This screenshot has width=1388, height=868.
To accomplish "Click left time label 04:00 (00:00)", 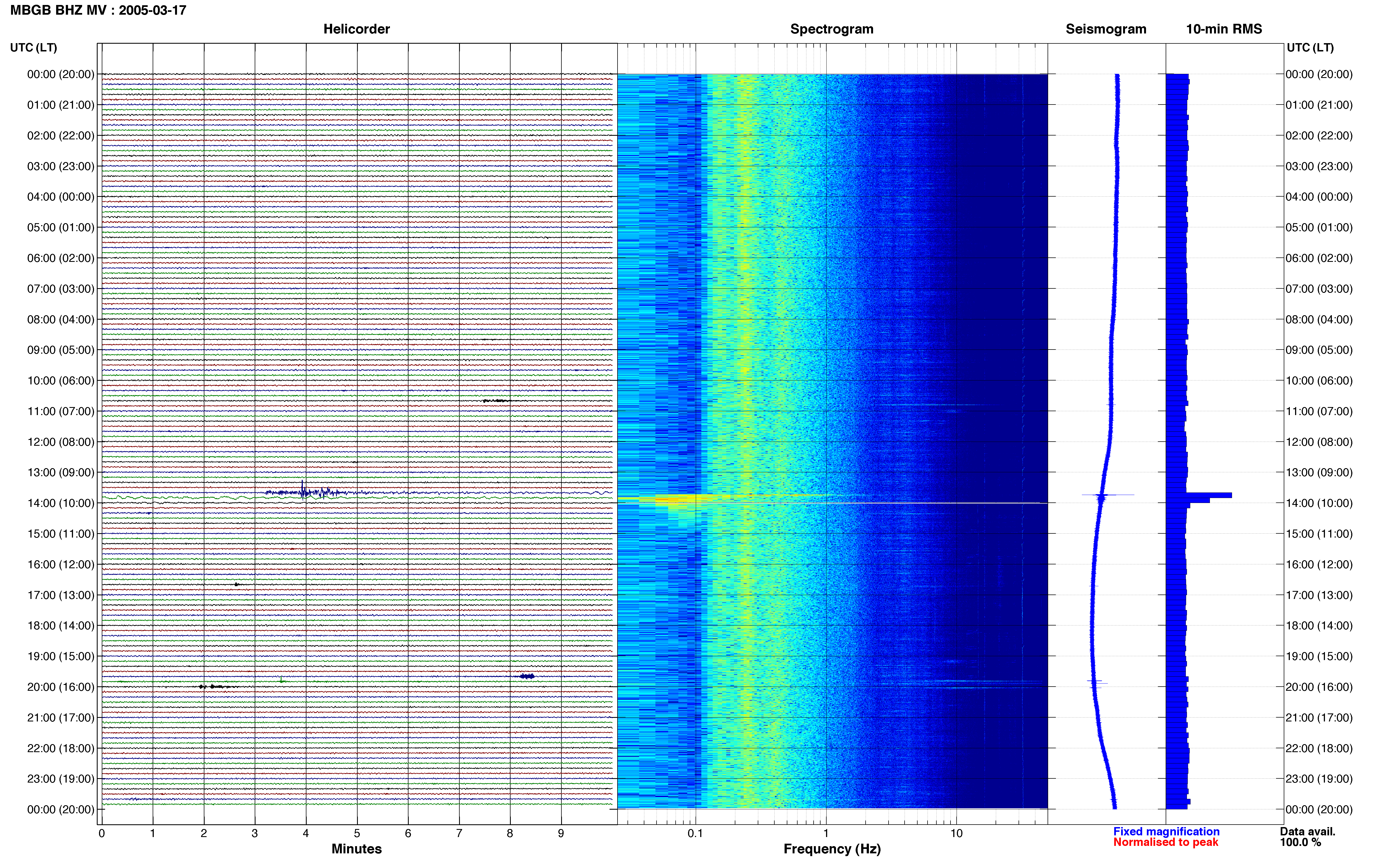I will [61, 197].
